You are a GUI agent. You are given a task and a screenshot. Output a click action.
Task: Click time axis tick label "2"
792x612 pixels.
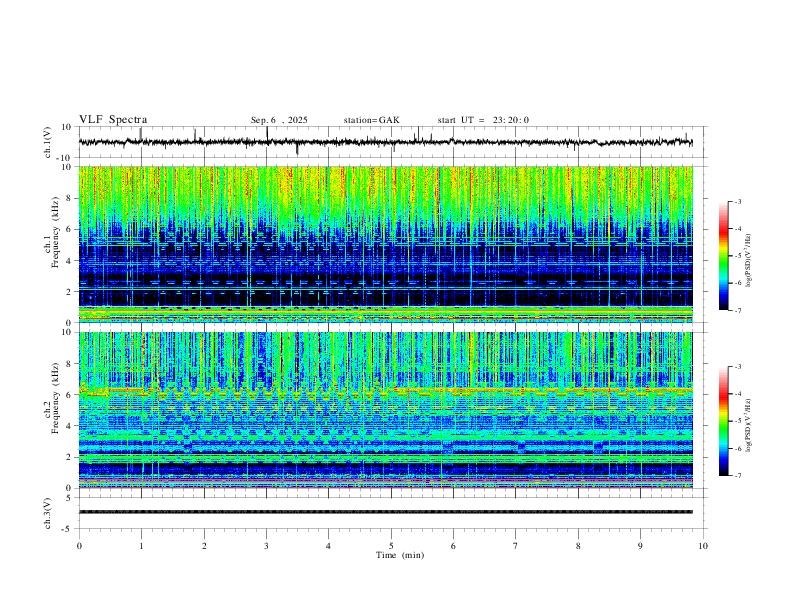pos(204,546)
